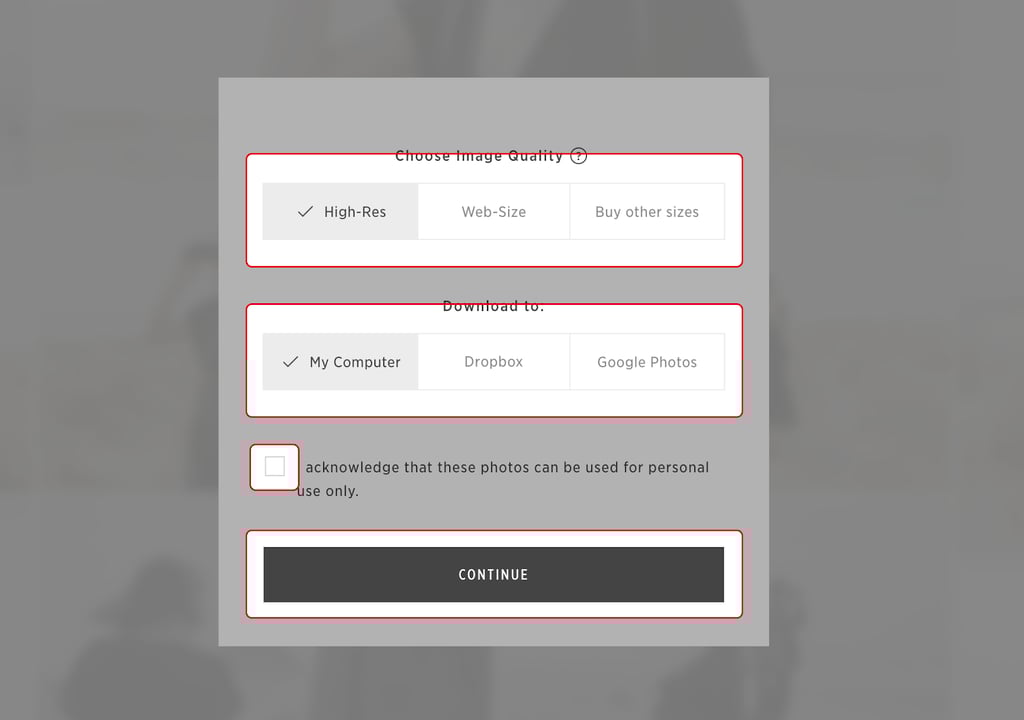Open the Image Quality help question mark

tap(579, 155)
